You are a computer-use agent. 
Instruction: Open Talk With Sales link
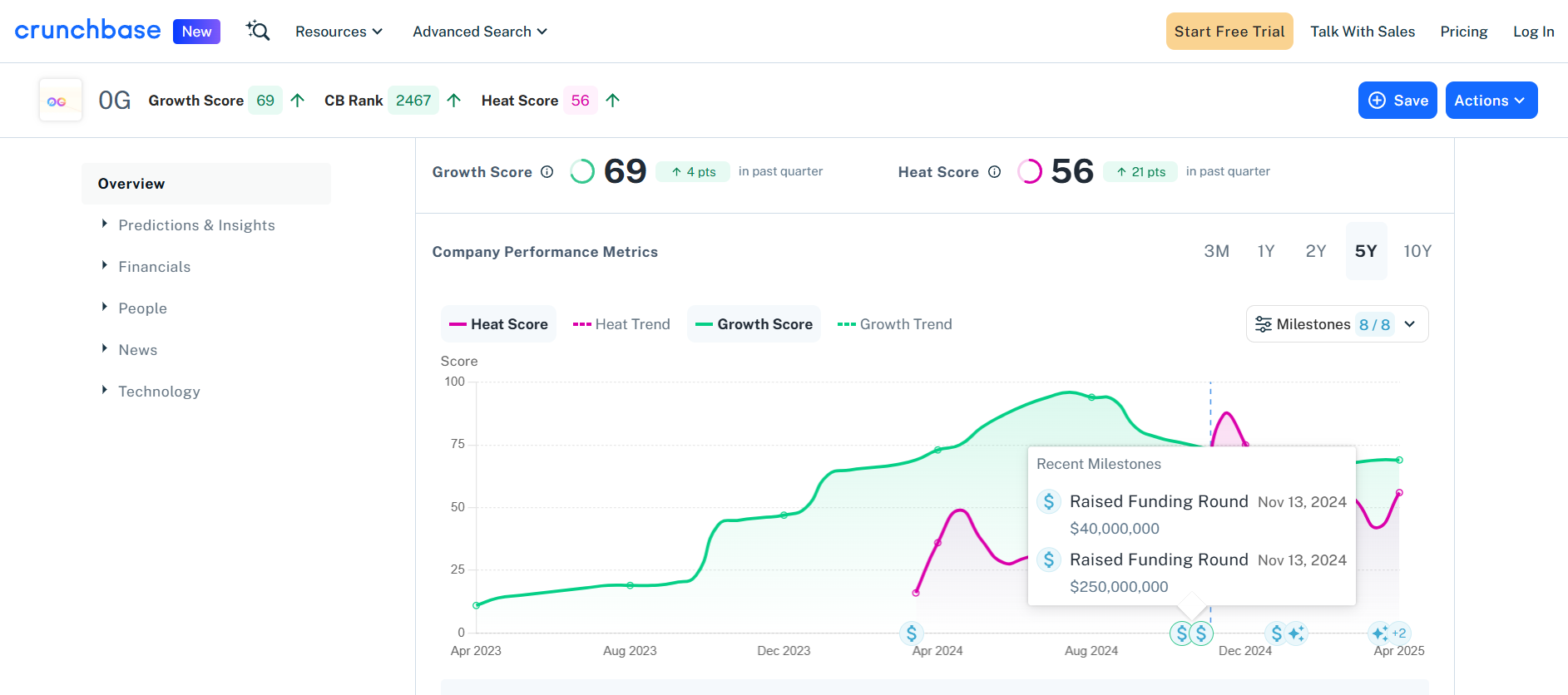(x=1363, y=32)
